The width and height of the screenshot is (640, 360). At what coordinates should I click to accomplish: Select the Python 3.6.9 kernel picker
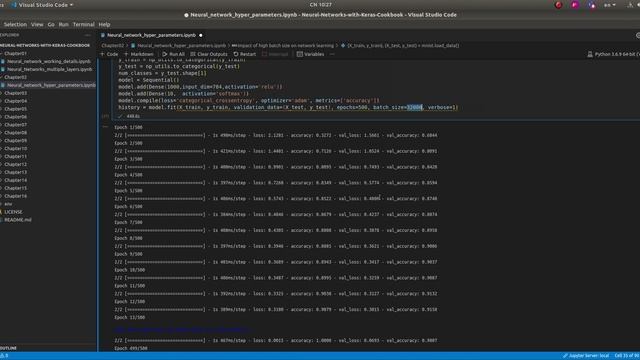pos(613,54)
